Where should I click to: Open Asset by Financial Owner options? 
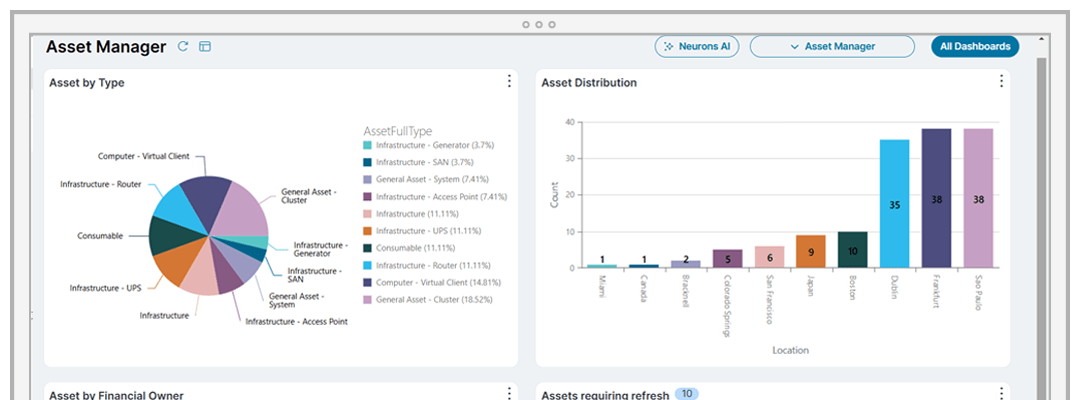(x=509, y=394)
